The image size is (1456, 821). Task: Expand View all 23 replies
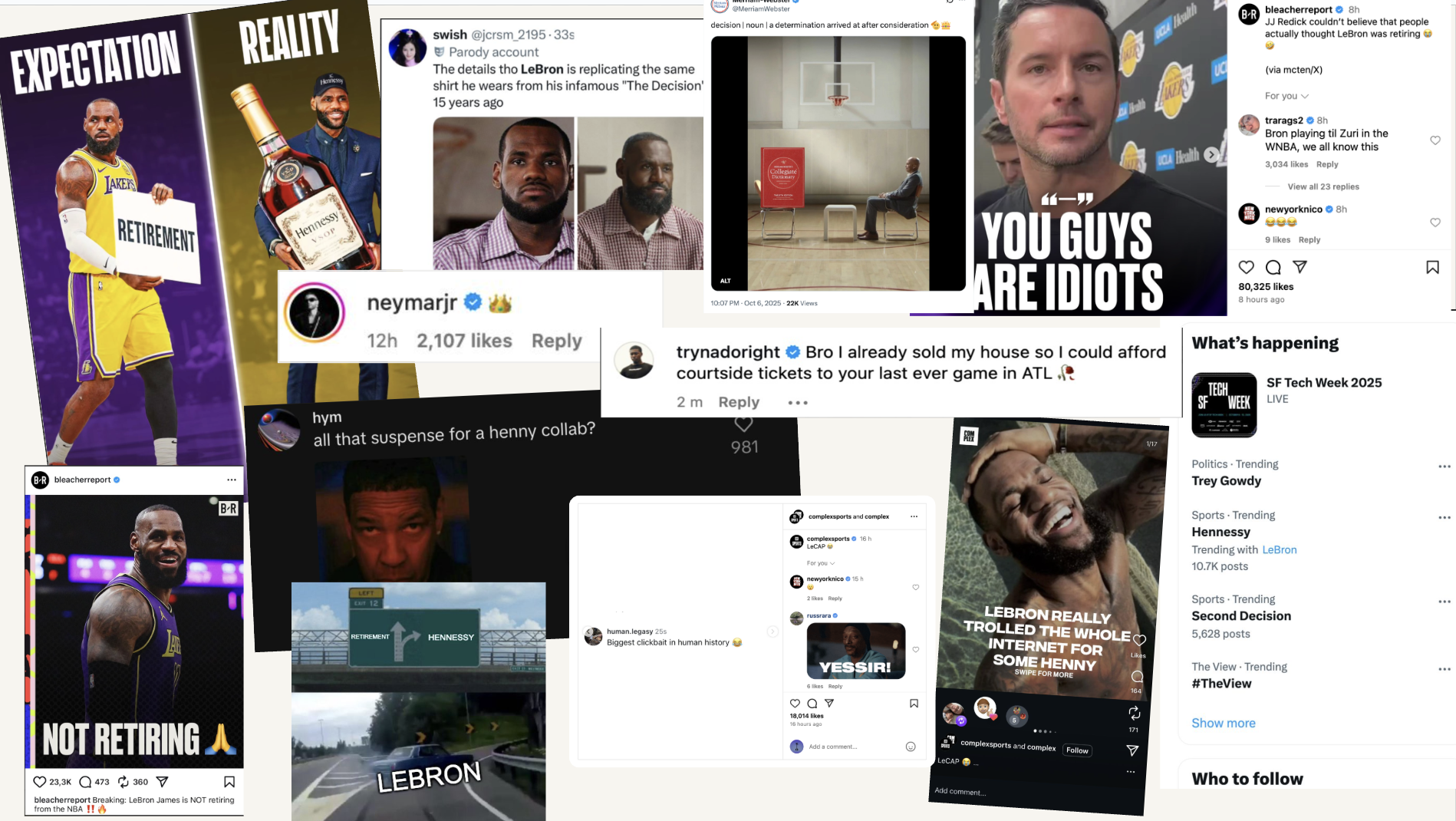pyautogui.click(x=1323, y=186)
